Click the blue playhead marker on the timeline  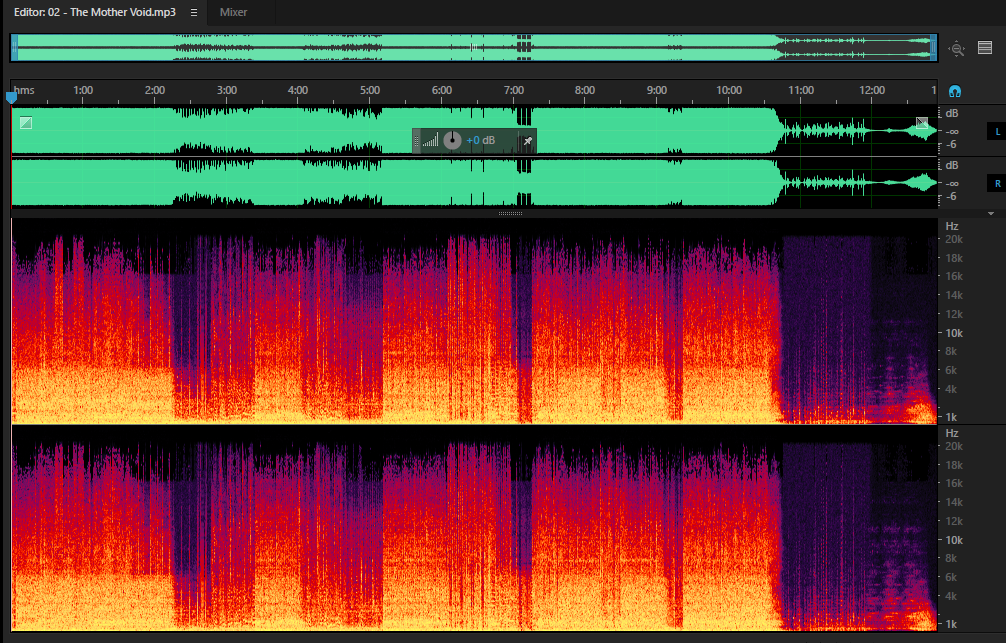[11, 98]
